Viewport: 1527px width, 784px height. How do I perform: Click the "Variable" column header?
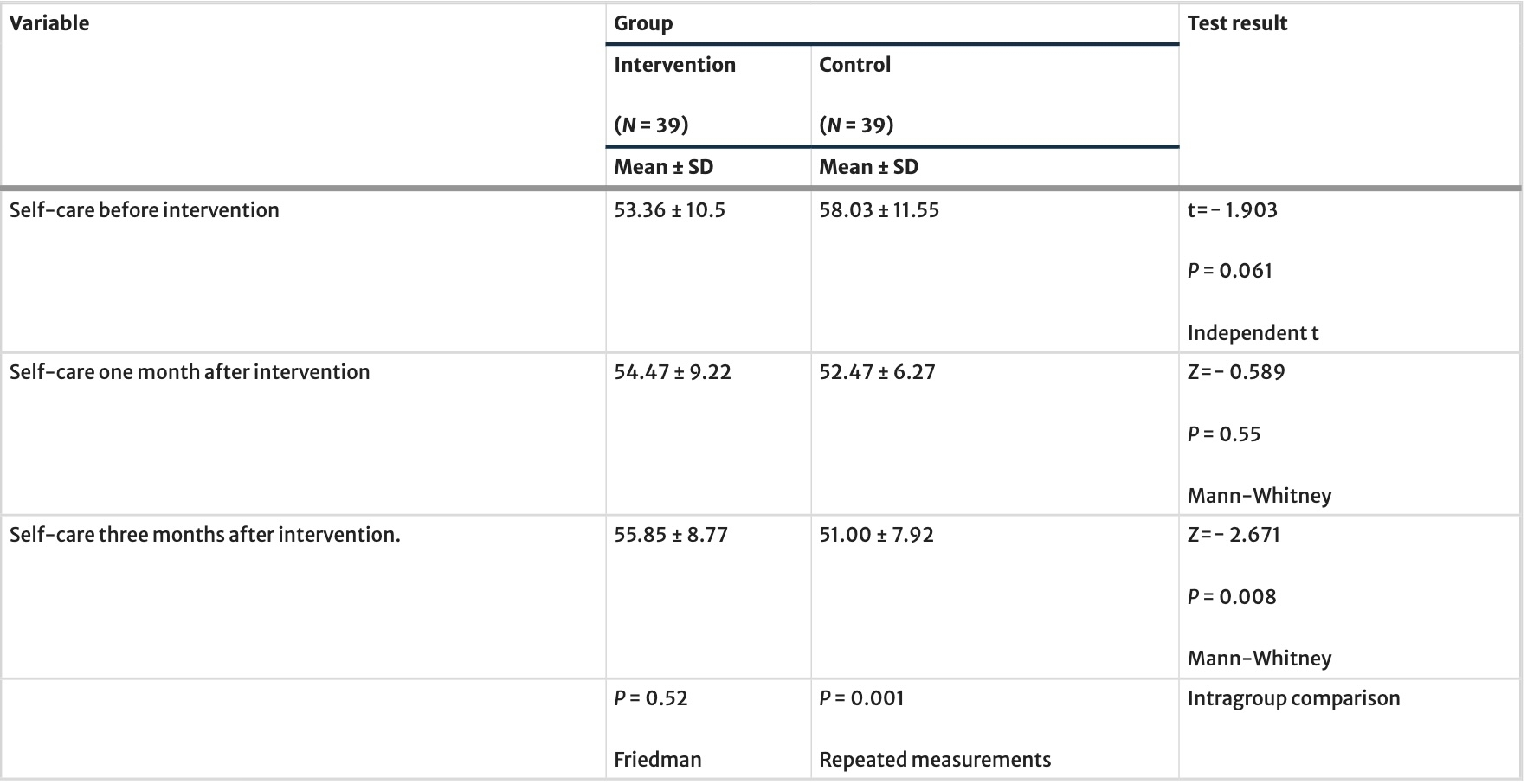[49, 23]
